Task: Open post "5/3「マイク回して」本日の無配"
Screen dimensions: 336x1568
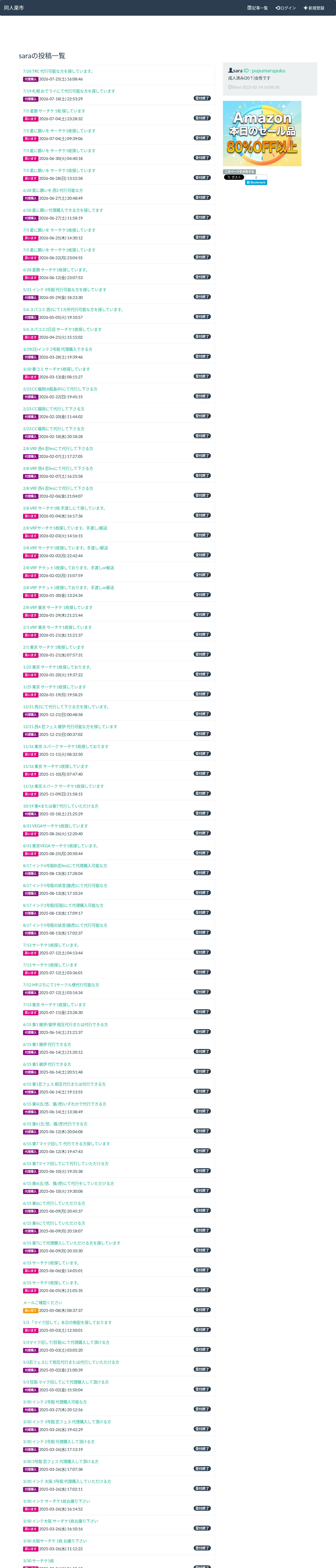Action: click(68, 1322)
